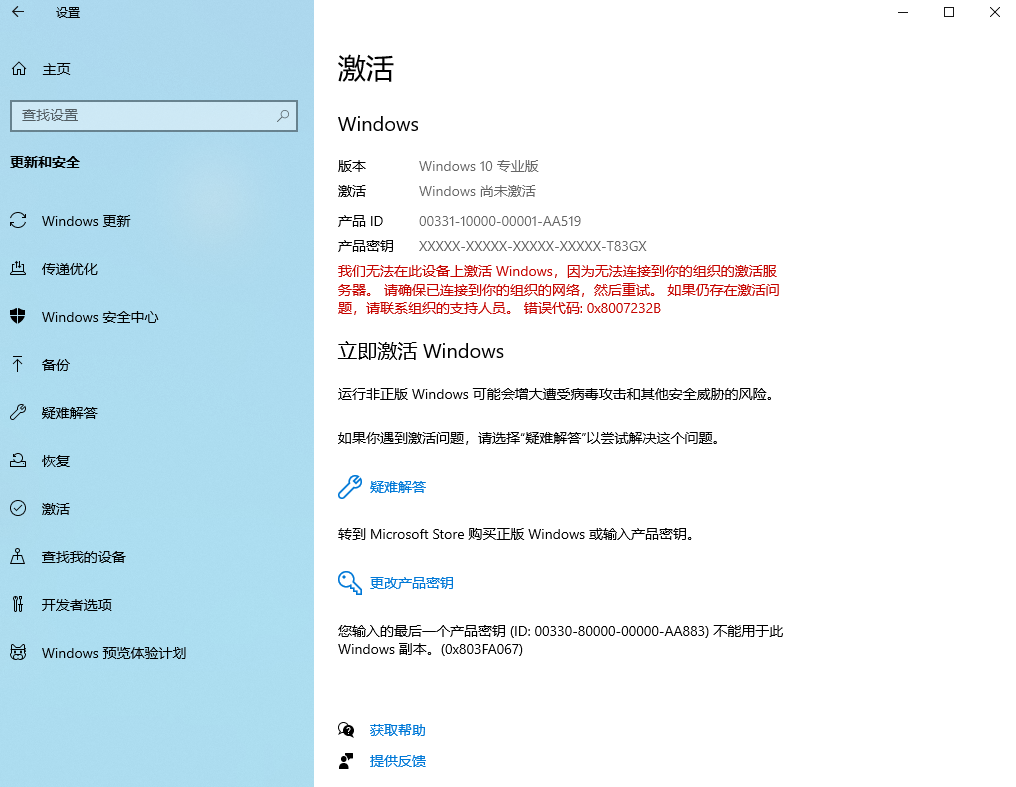This screenshot has width=1016, height=787.
Task: Close the Settings window
Action: pyautogui.click(x=995, y=12)
